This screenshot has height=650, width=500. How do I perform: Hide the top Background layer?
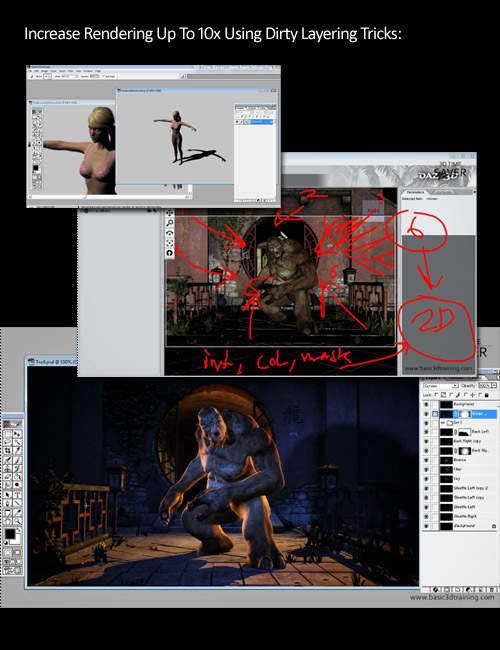click(426, 405)
